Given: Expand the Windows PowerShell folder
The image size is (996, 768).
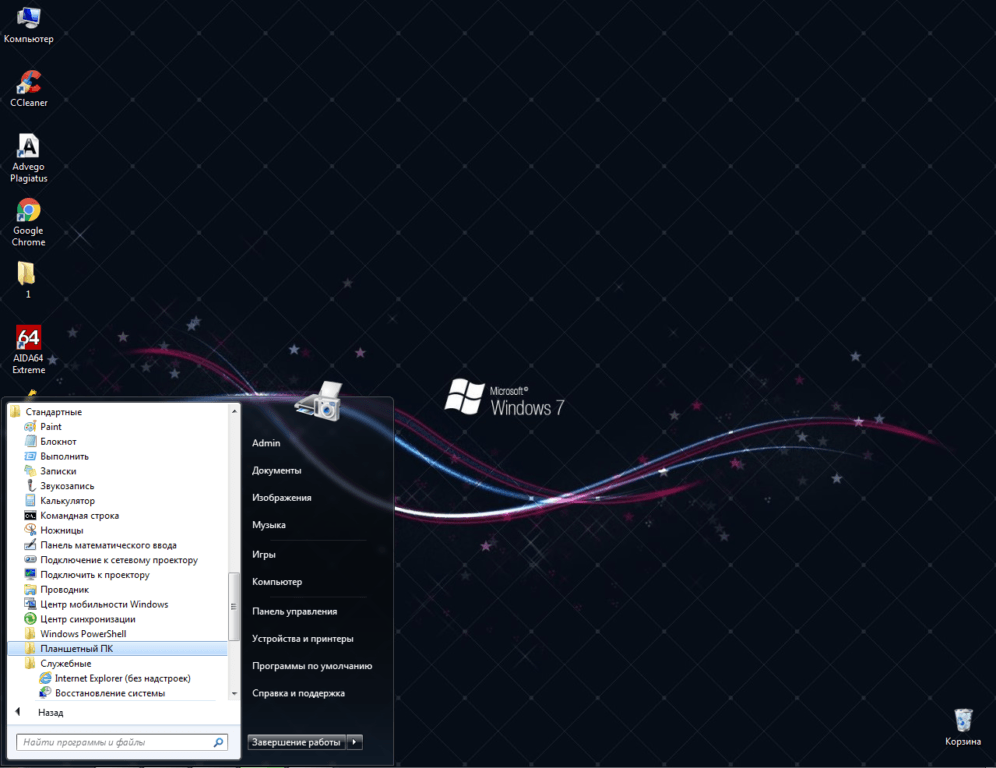Looking at the screenshot, I should click(83, 633).
